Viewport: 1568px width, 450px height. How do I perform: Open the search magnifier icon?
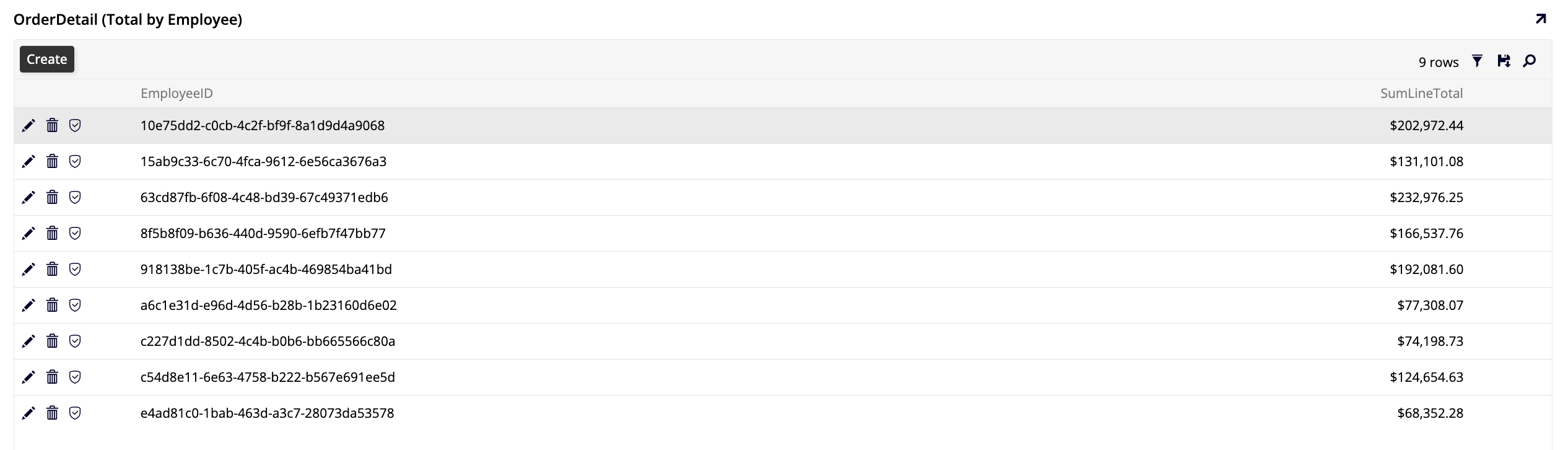1530,61
